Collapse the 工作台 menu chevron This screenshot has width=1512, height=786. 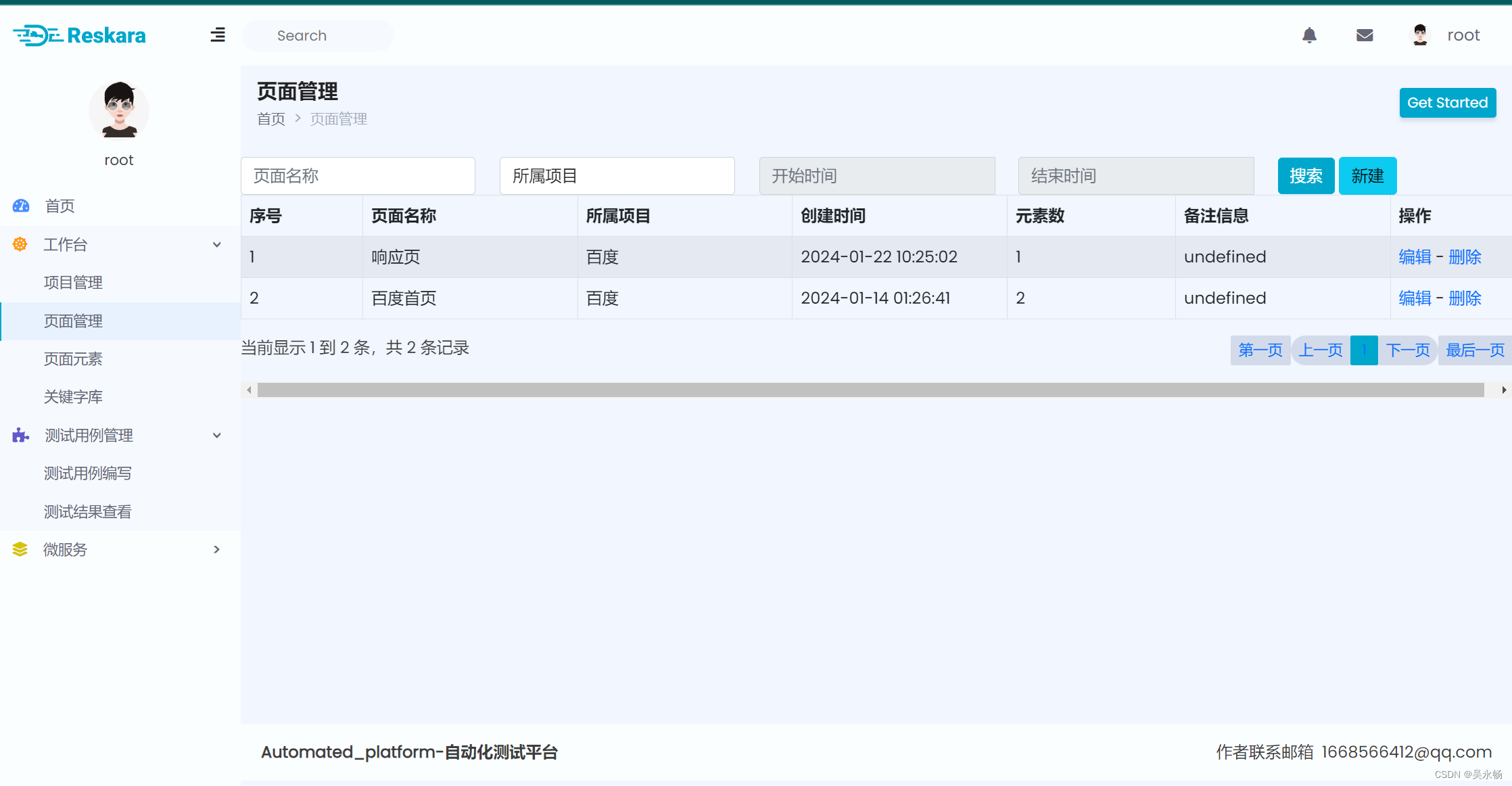(x=217, y=244)
